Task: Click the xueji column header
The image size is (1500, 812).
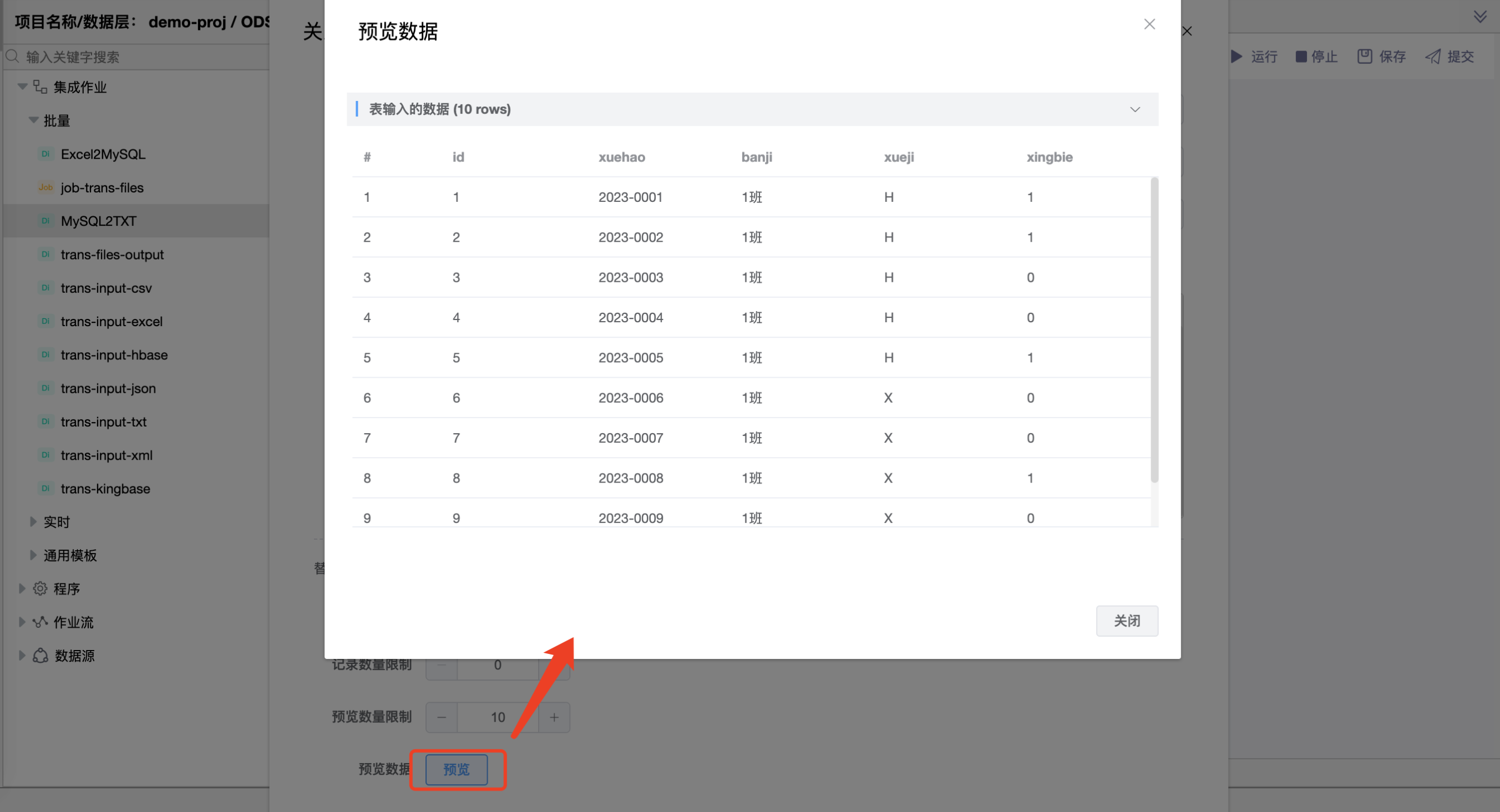Action: (x=899, y=157)
